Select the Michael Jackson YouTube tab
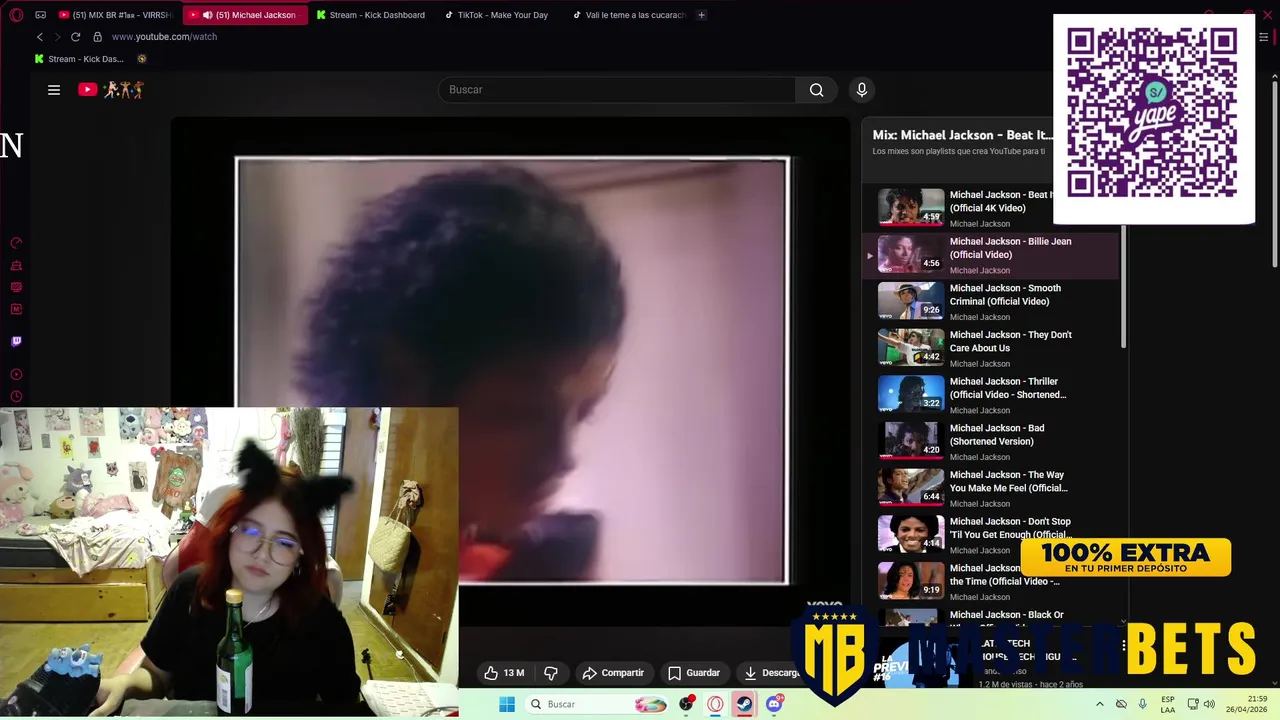 245,15
